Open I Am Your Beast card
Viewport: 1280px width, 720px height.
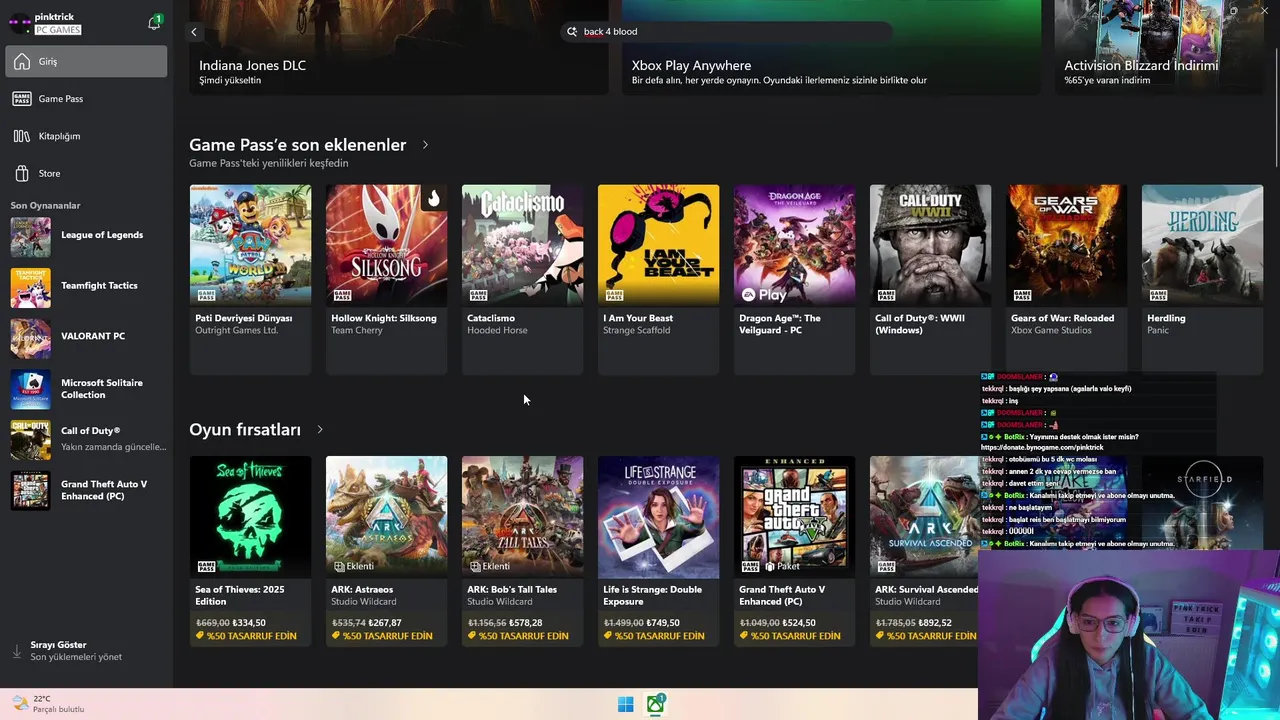pos(658,279)
